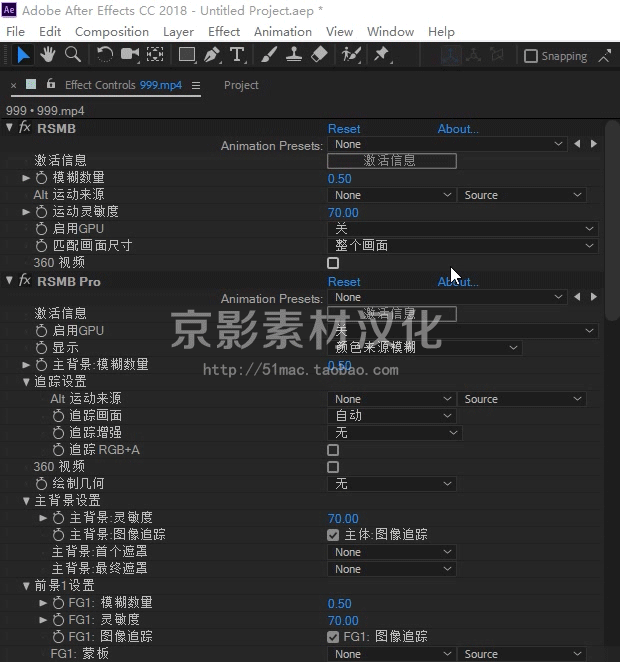Click next preset arrow for RSMB
Image resolution: width=620 pixels, height=662 pixels.
[594, 144]
